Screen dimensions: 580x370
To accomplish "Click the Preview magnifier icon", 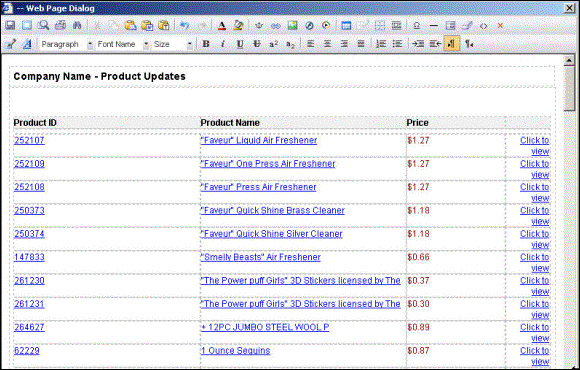I will 43,26.
